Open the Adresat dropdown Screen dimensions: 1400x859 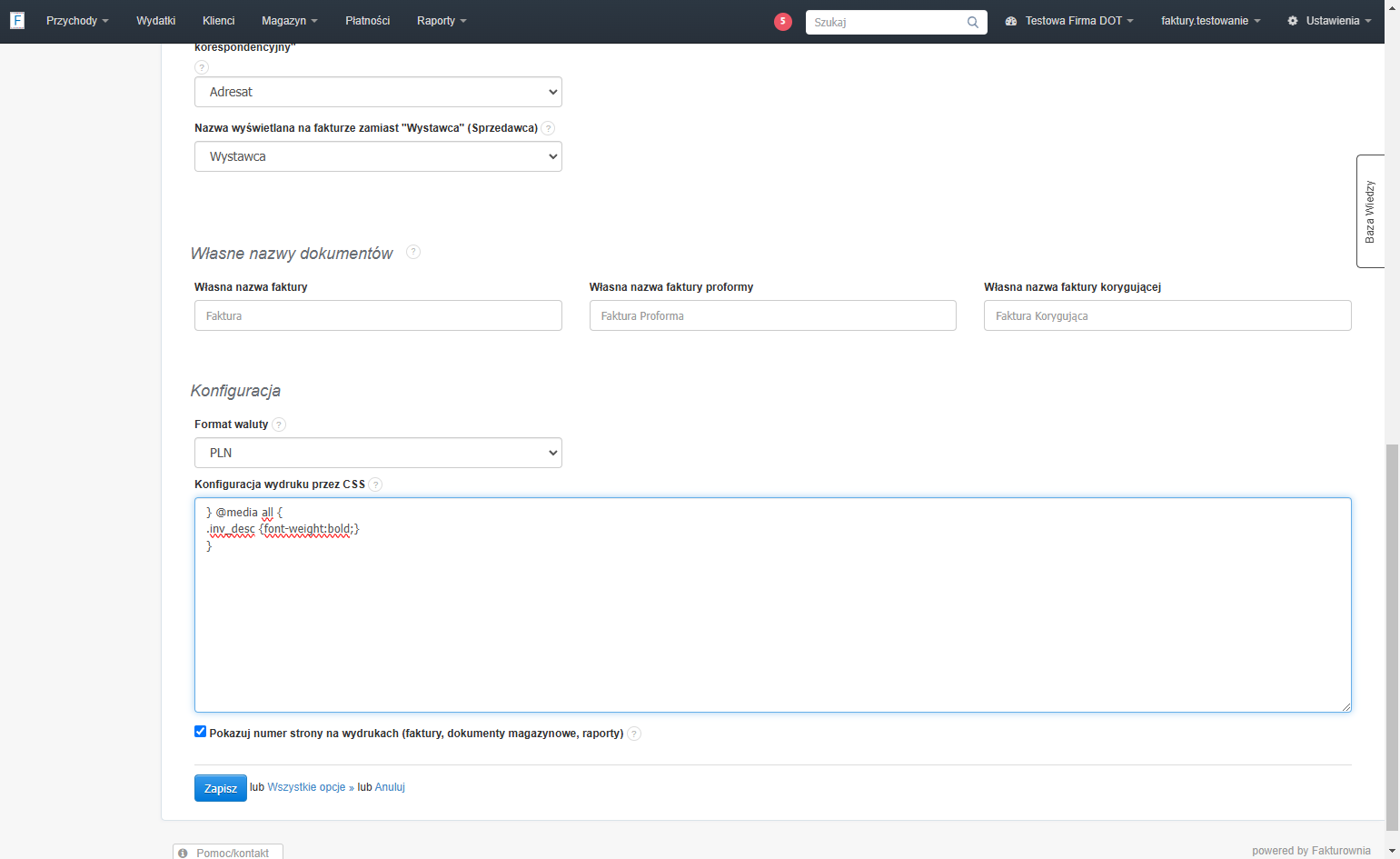point(378,92)
